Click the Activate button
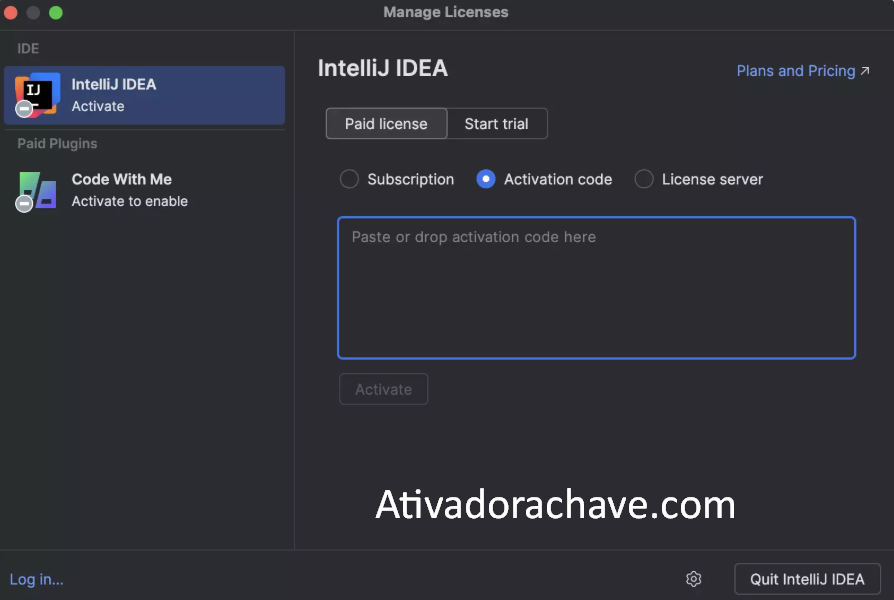Screen dimensions: 894x600 click(383, 389)
